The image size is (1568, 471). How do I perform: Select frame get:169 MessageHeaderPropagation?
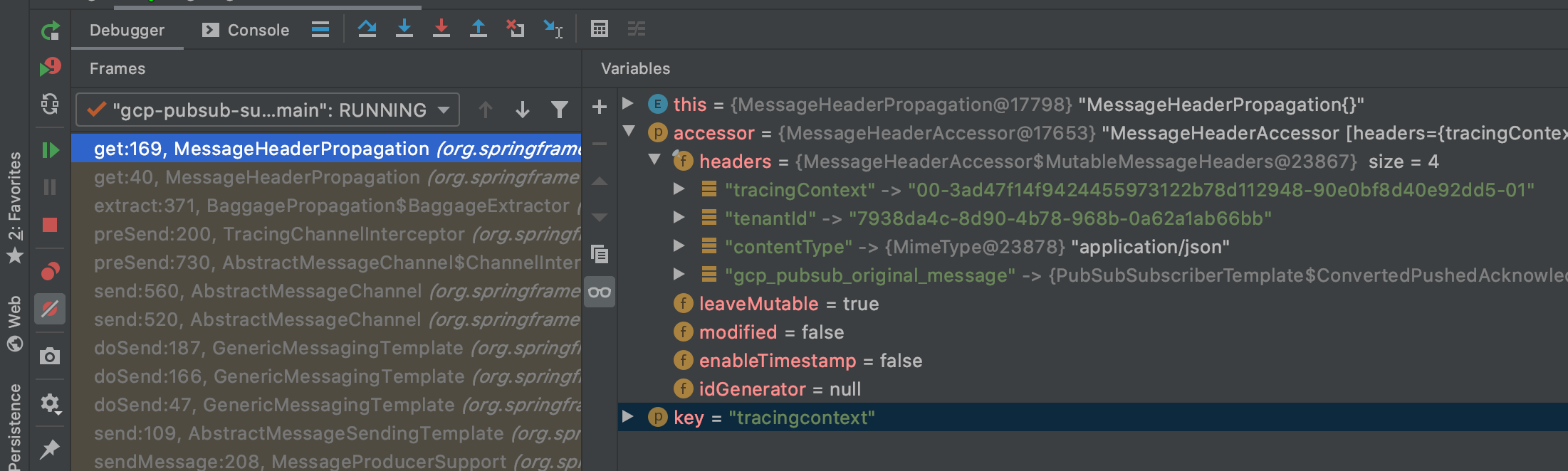(326, 149)
